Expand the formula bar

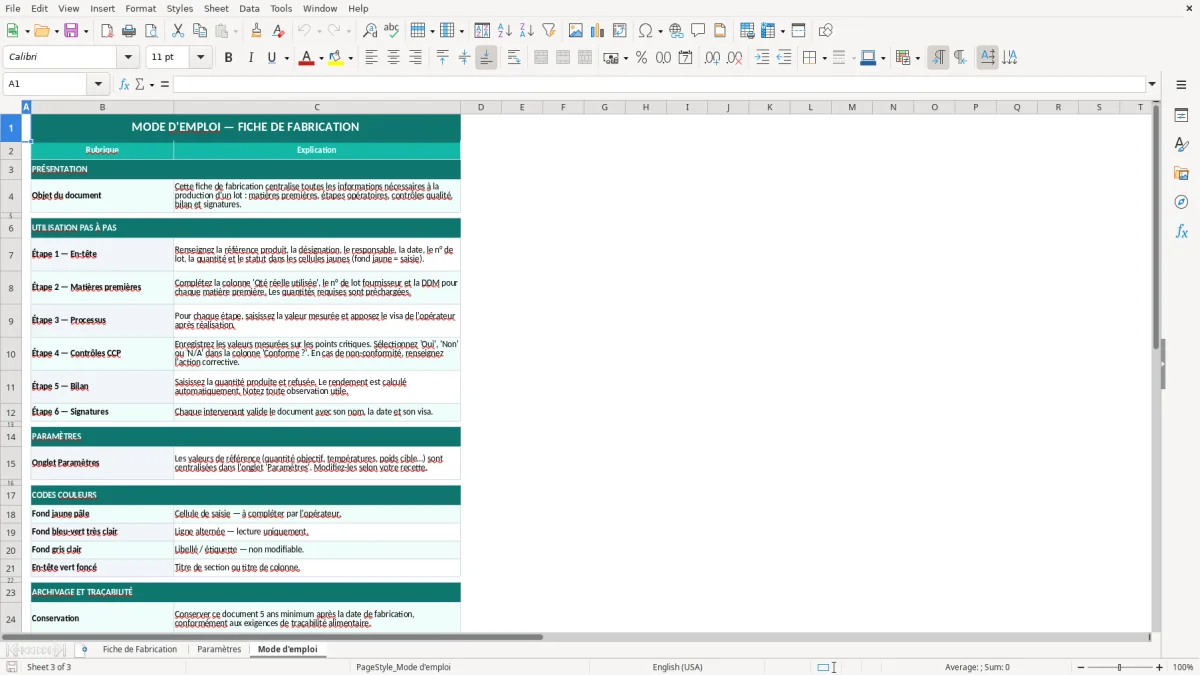1152,84
